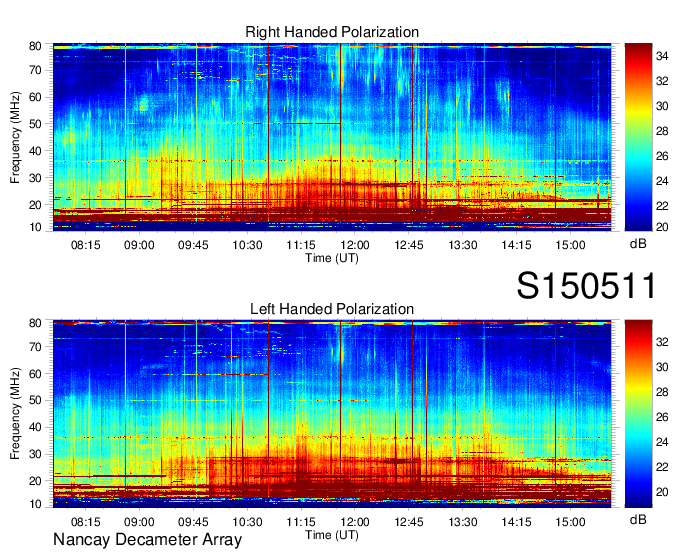The image size is (680, 552).
Task: Click the Nancay Decameter Array caption
Action: click(147, 540)
